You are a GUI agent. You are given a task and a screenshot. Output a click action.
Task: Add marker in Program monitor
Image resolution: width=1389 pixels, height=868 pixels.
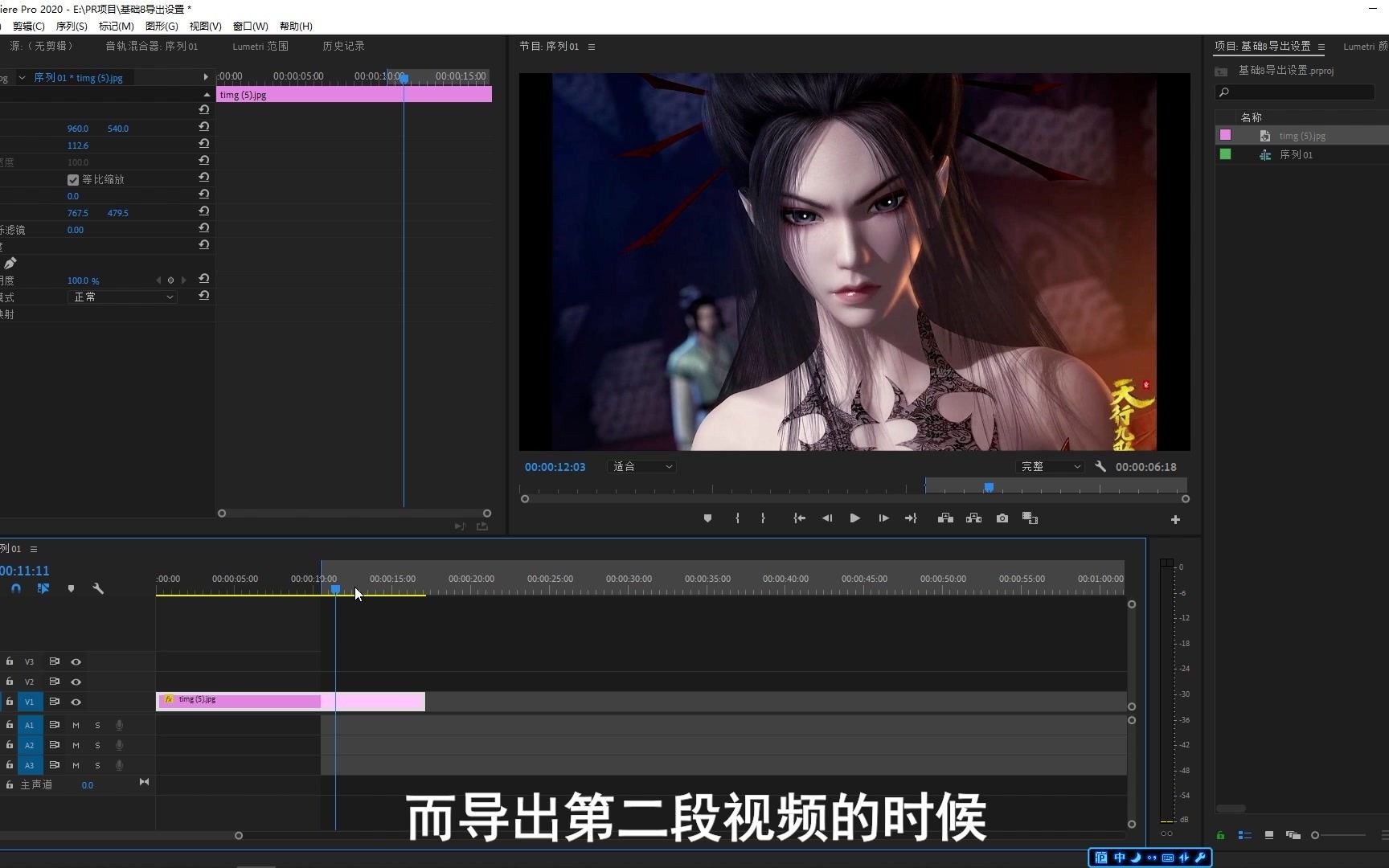pos(707,518)
